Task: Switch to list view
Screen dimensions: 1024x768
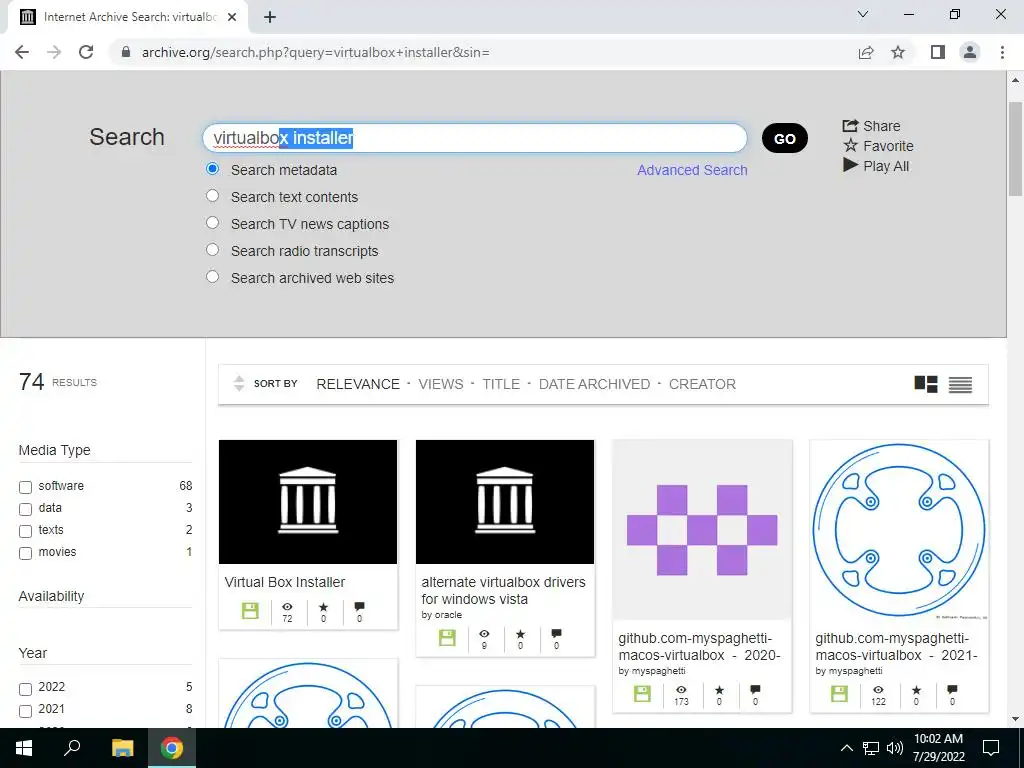Action: tap(960, 385)
